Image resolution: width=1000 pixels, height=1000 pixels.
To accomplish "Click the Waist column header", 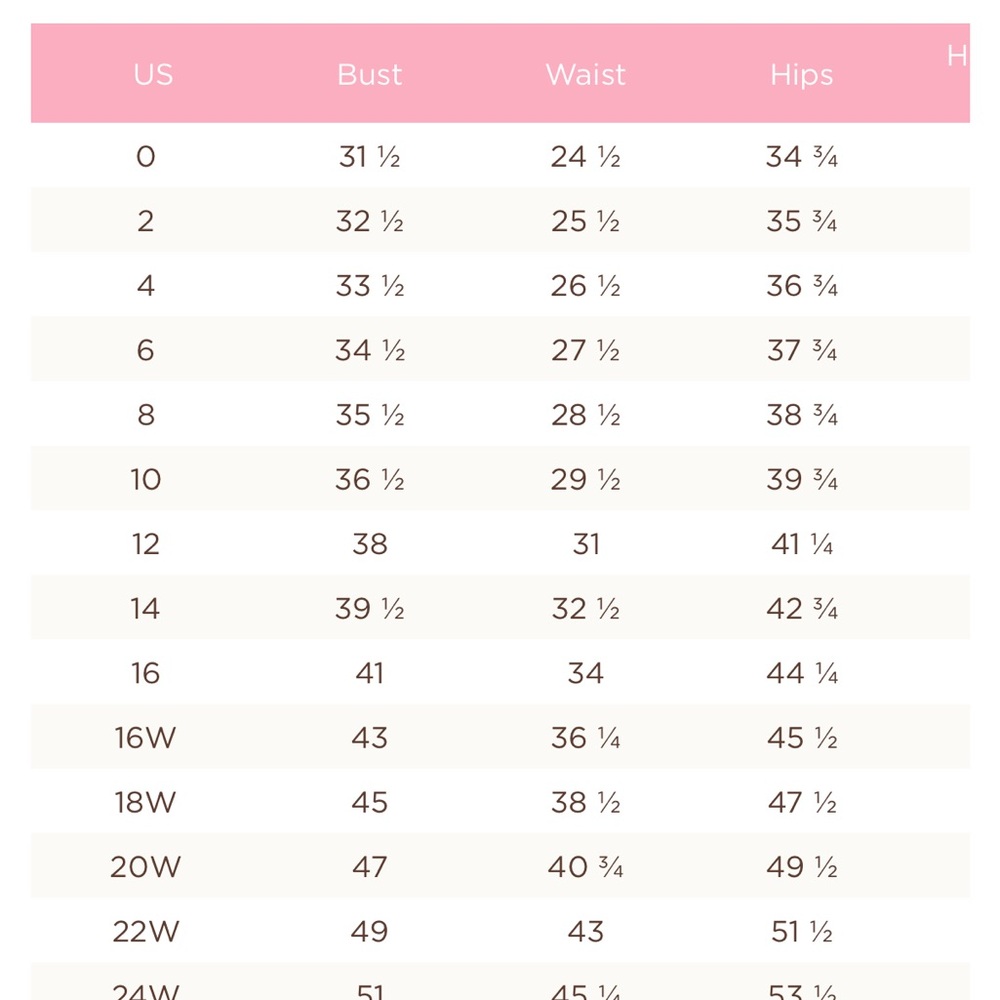I will pyautogui.click(x=585, y=75).
